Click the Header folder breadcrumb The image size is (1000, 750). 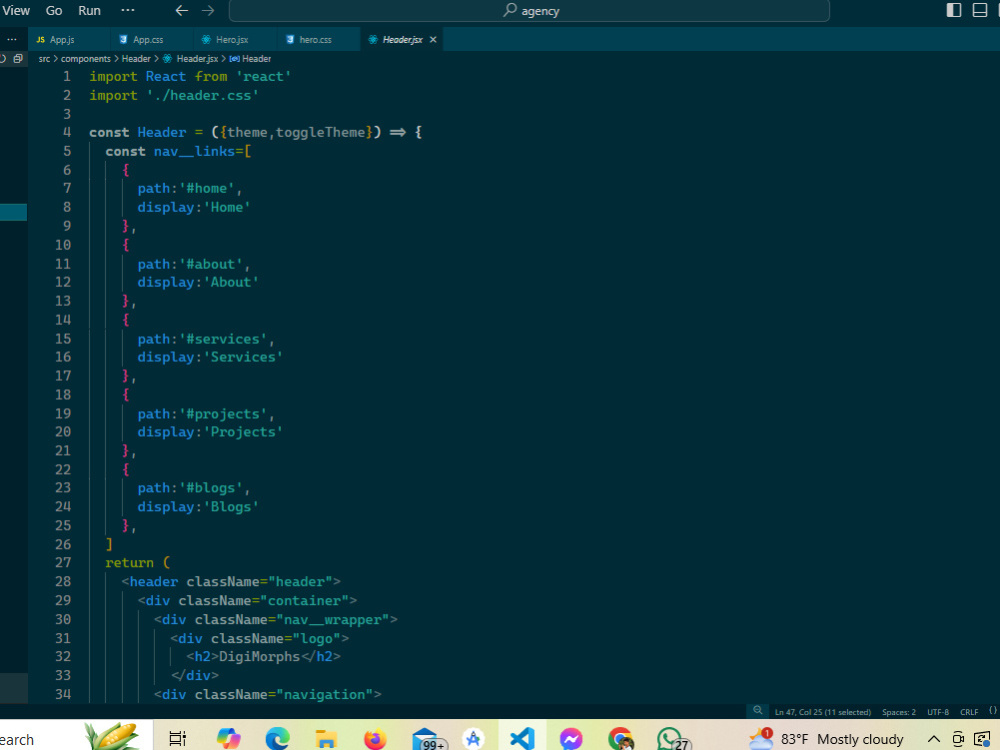tap(136, 59)
